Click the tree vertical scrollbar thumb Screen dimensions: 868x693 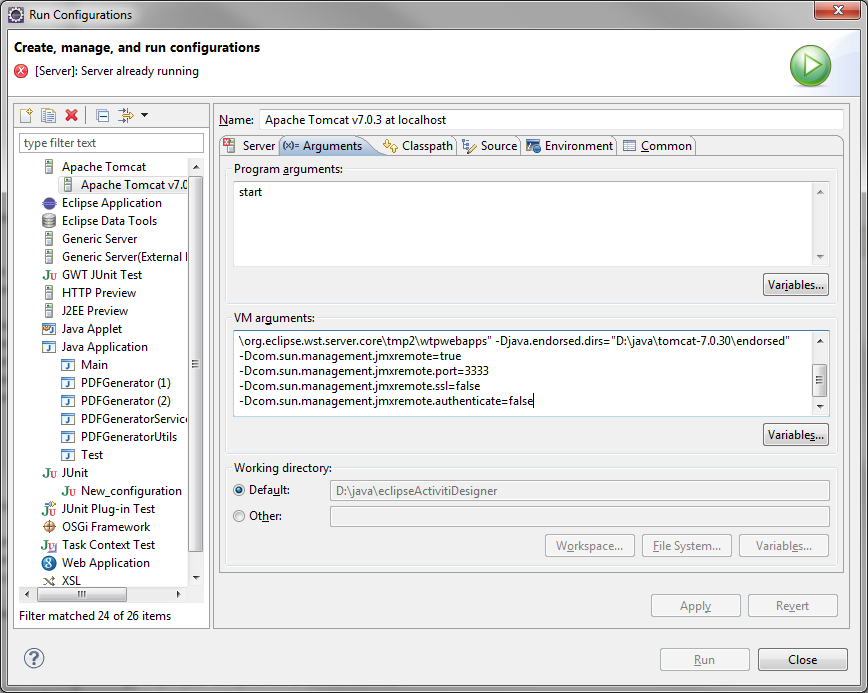pos(195,364)
